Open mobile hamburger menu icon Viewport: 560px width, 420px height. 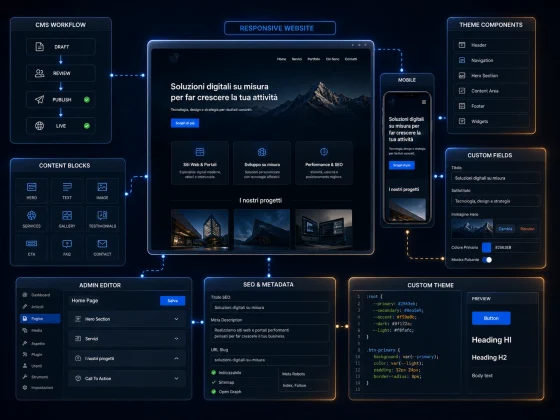click(424, 102)
